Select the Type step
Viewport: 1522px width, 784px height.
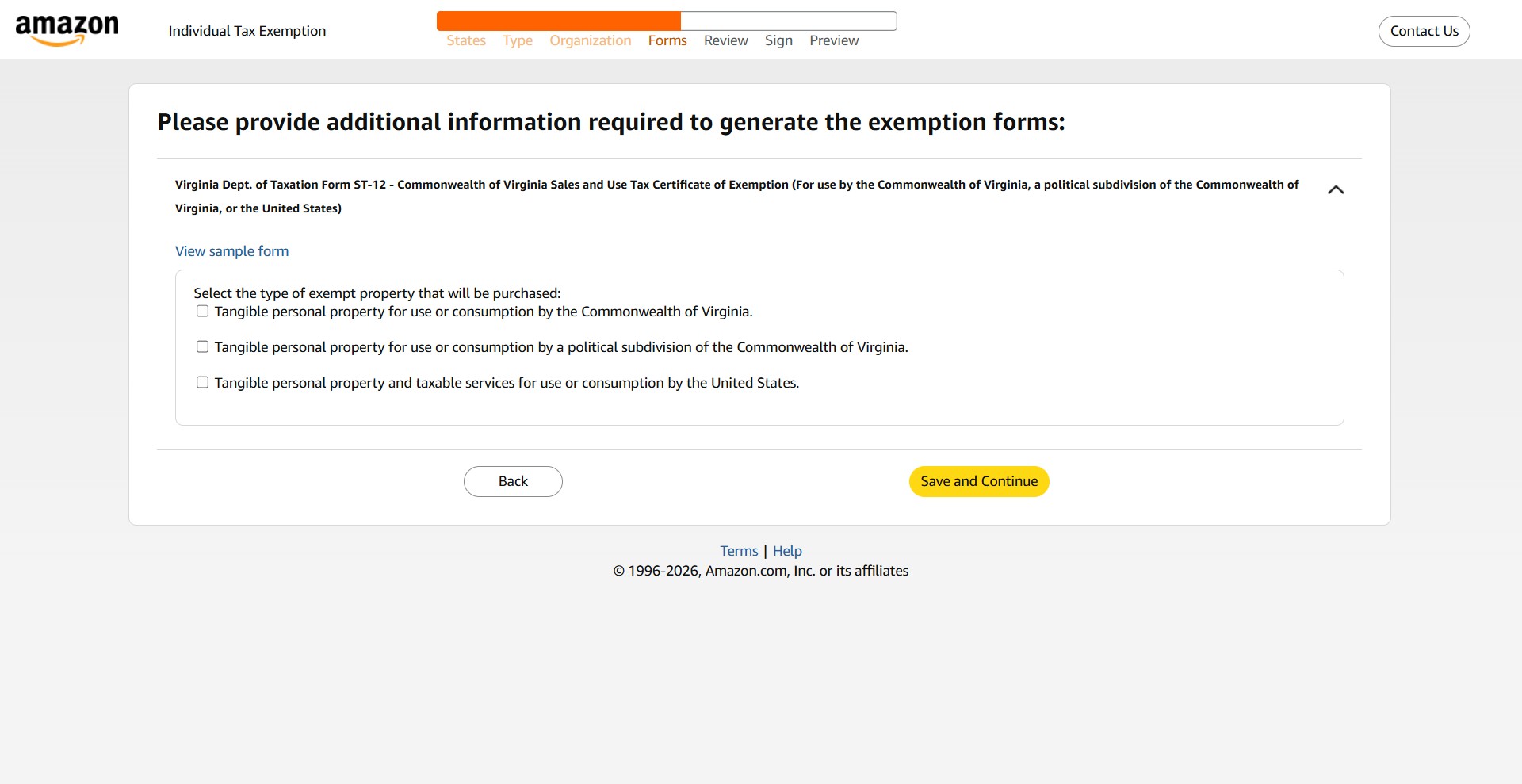point(517,40)
